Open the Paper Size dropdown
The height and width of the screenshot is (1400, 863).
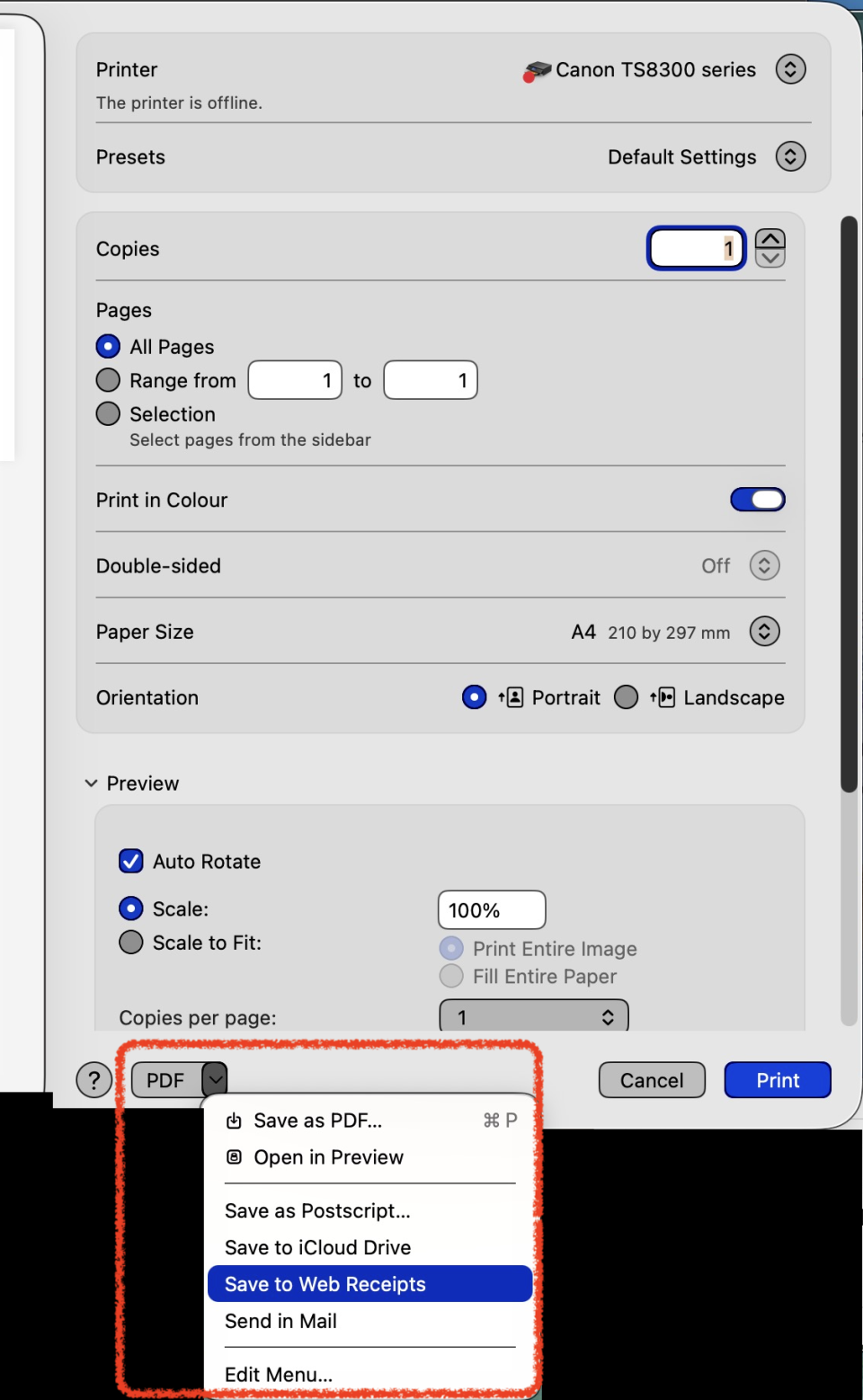tap(764, 632)
